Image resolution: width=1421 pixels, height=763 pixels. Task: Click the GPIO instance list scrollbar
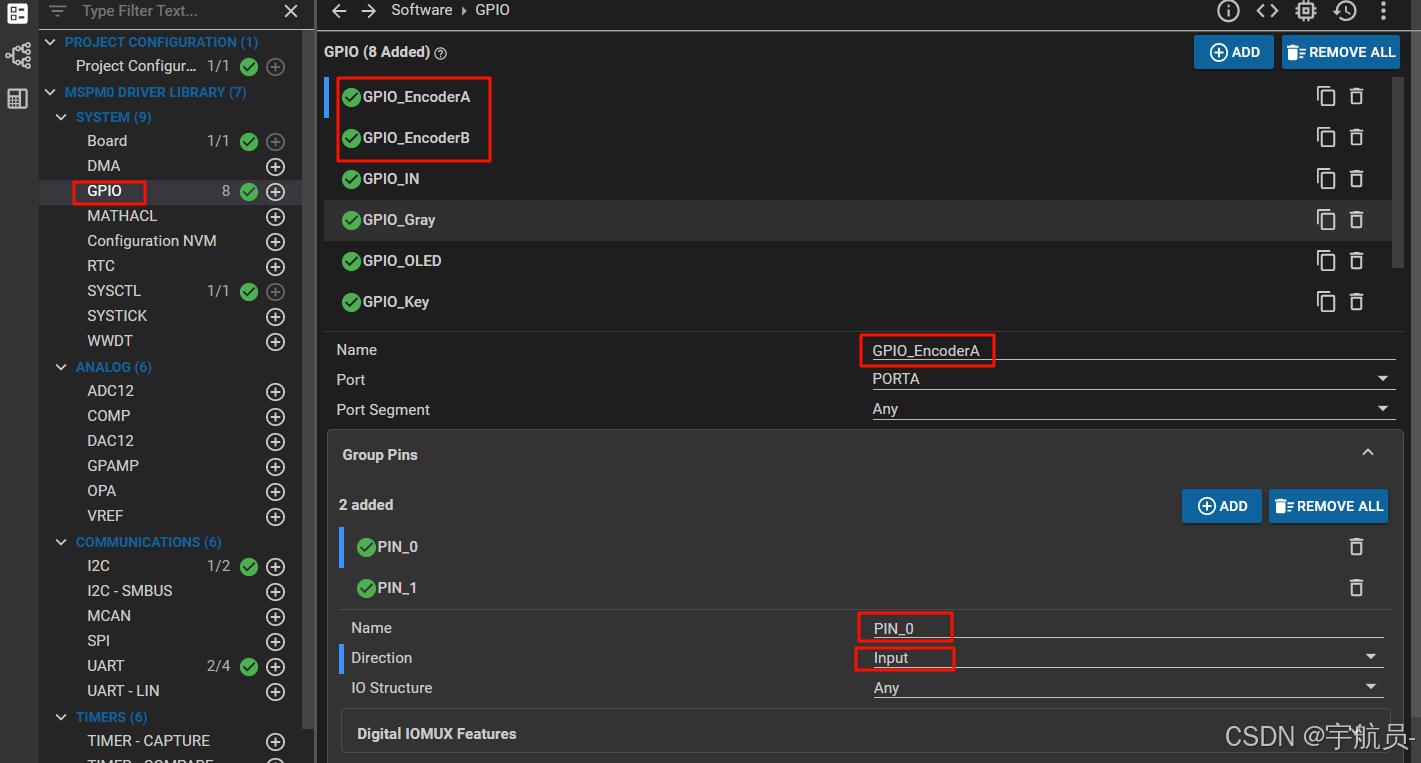(x=1397, y=172)
